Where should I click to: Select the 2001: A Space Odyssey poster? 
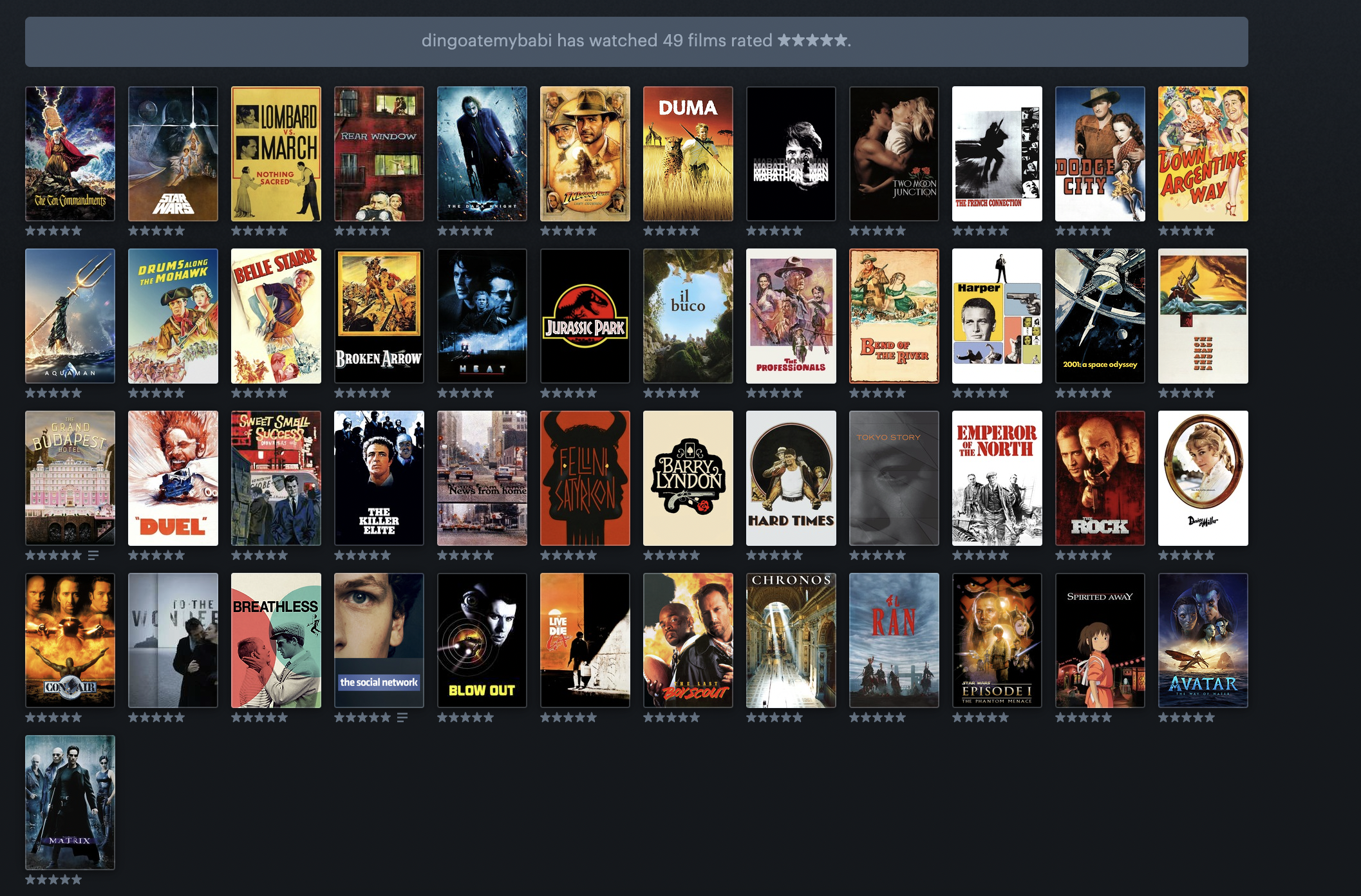tap(1100, 316)
